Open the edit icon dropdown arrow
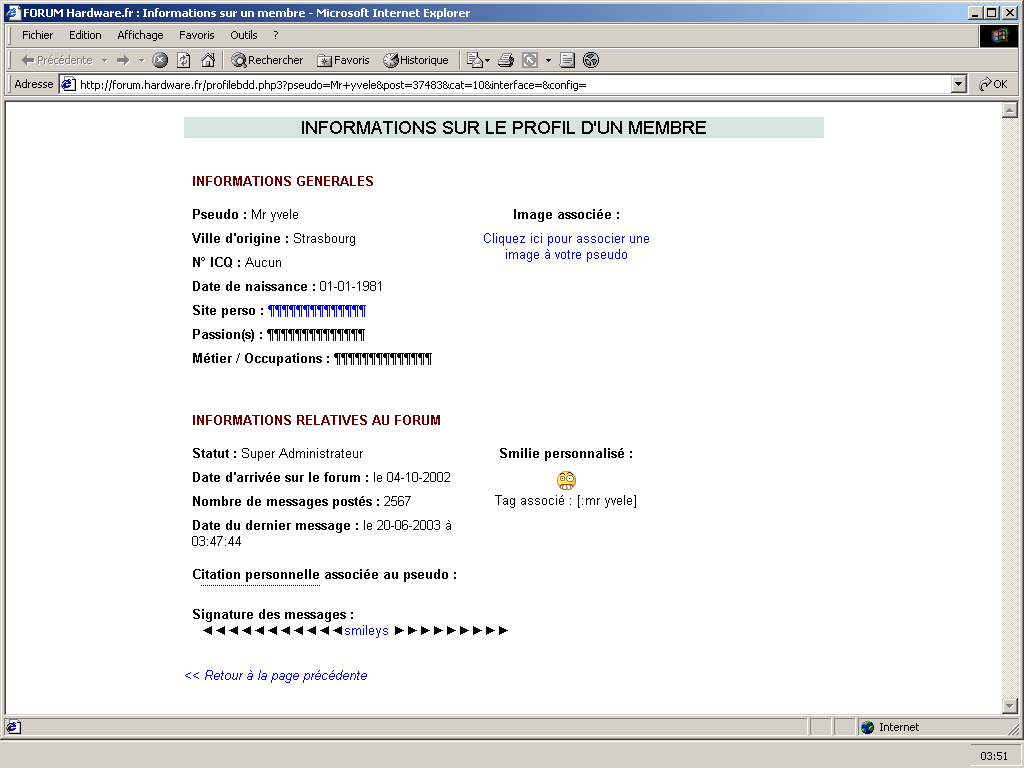Screen dimensions: 1024x768 click(548, 60)
